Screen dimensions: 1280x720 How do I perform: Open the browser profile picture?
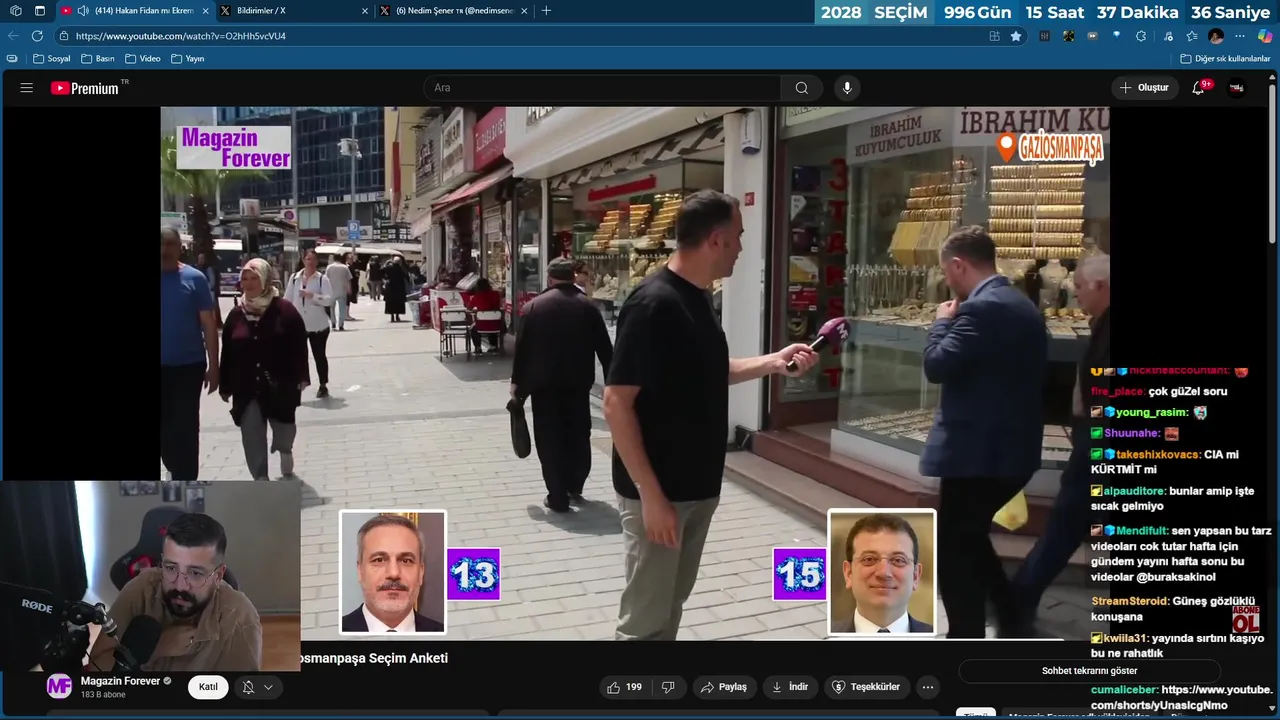point(1216,36)
